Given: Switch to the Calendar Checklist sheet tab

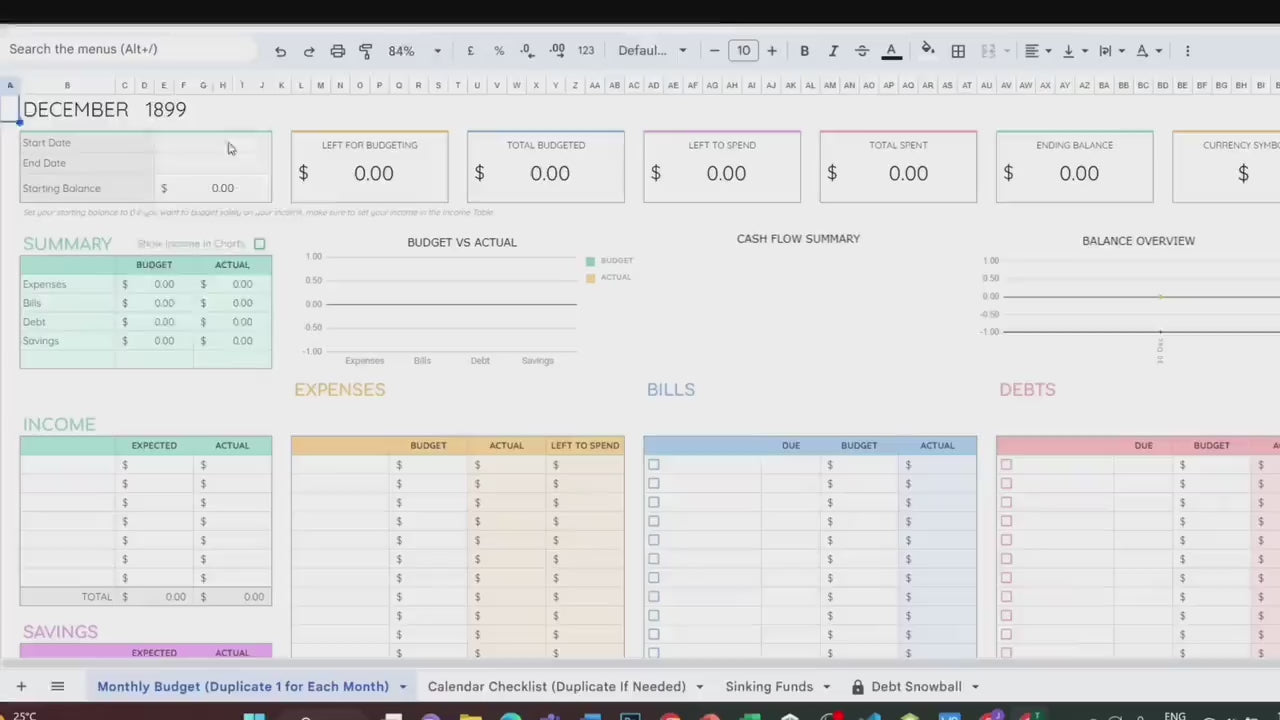Looking at the screenshot, I should 556,686.
